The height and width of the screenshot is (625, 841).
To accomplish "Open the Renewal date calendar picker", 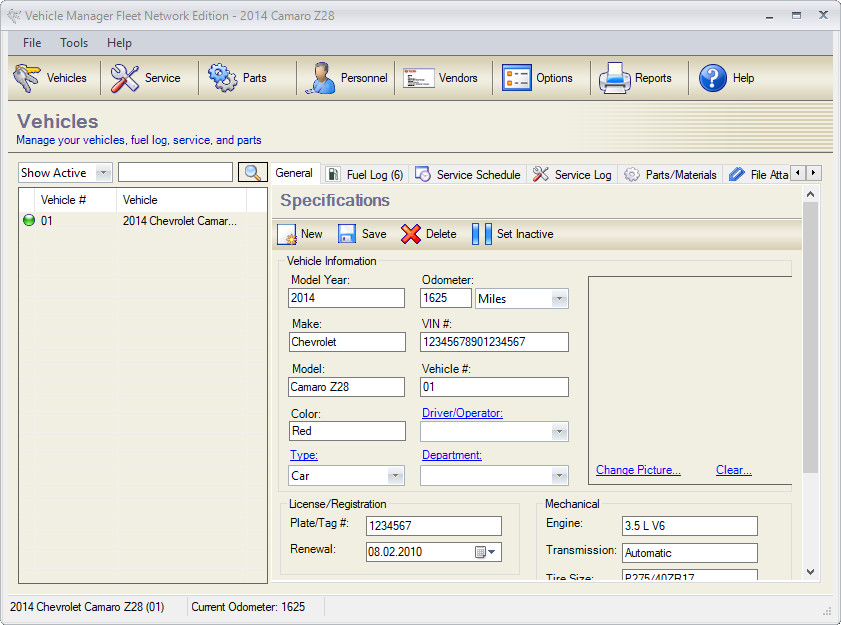I will point(486,552).
